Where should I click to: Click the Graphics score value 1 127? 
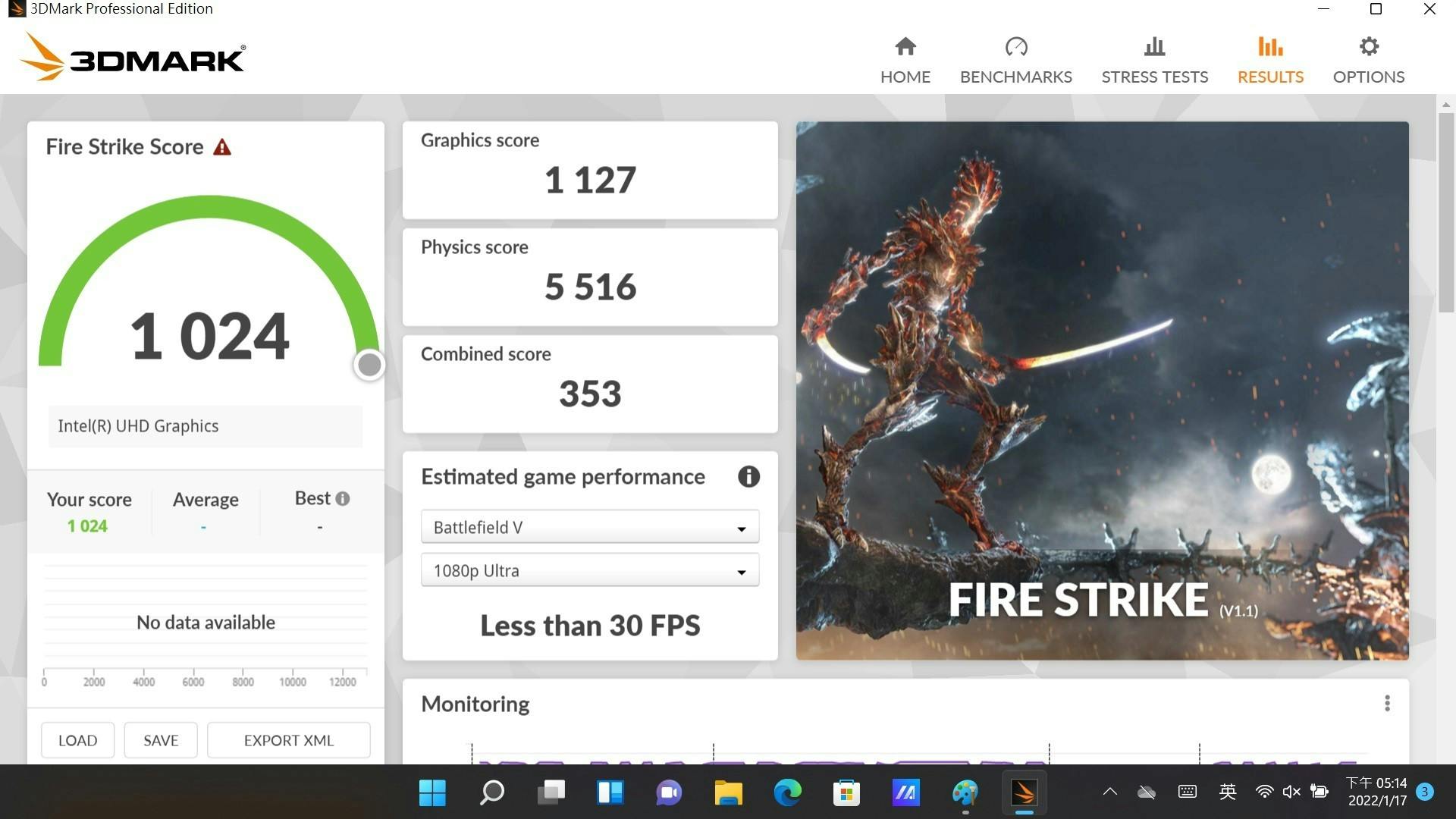pos(590,180)
